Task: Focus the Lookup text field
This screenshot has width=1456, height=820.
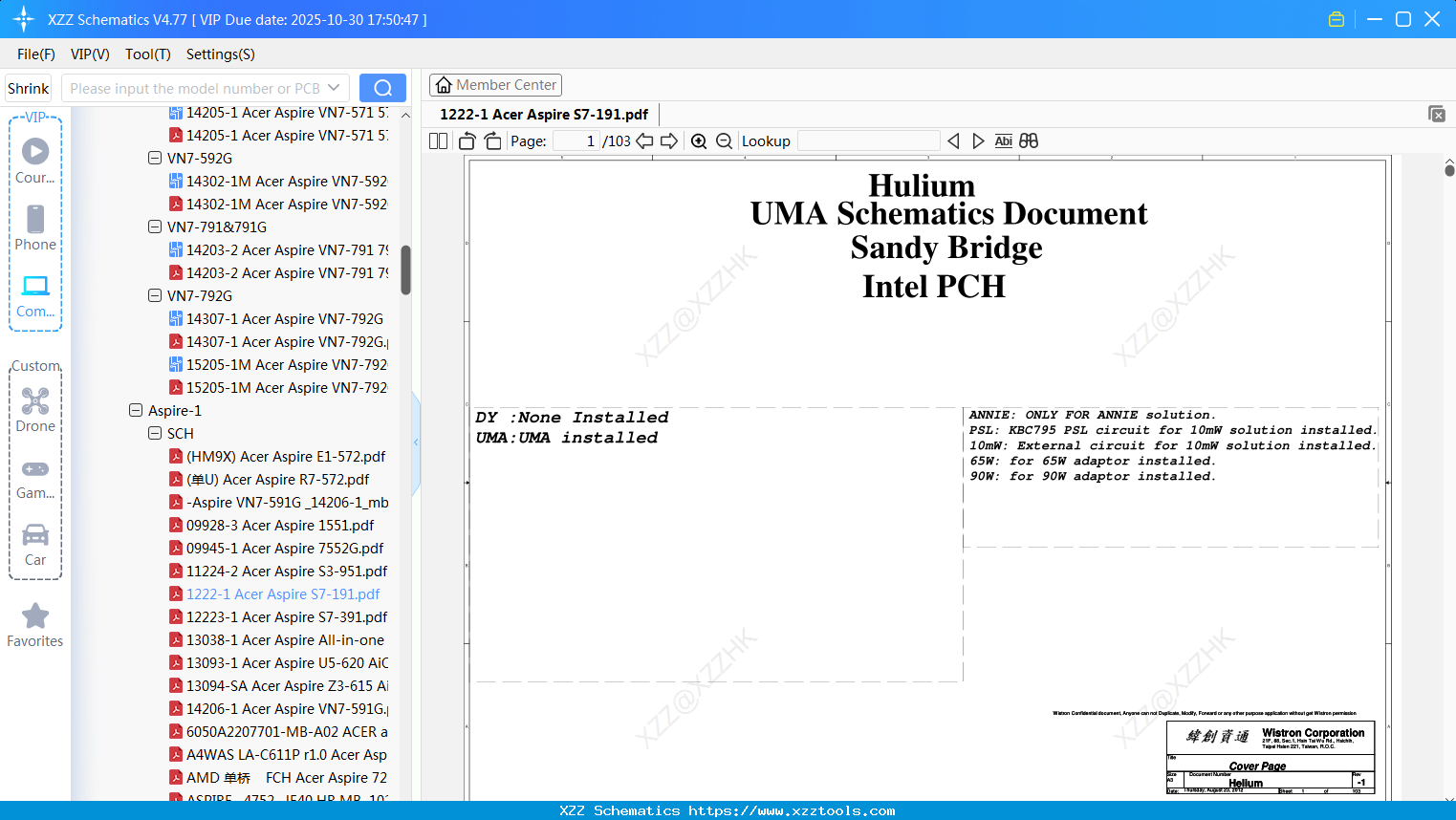Action: pos(869,141)
